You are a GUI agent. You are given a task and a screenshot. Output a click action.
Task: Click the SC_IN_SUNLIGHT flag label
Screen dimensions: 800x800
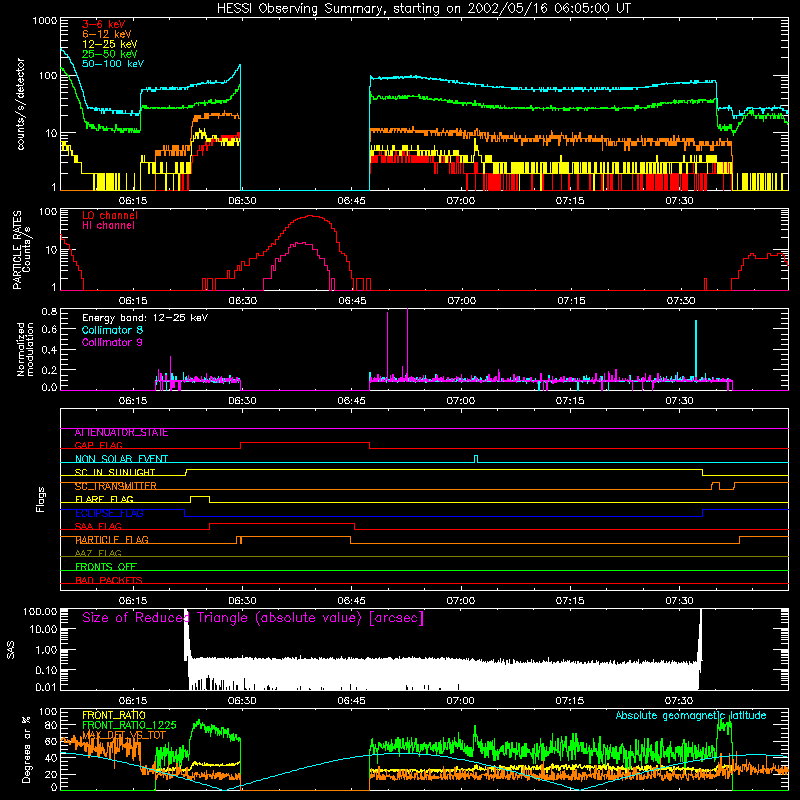pos(115,472)
